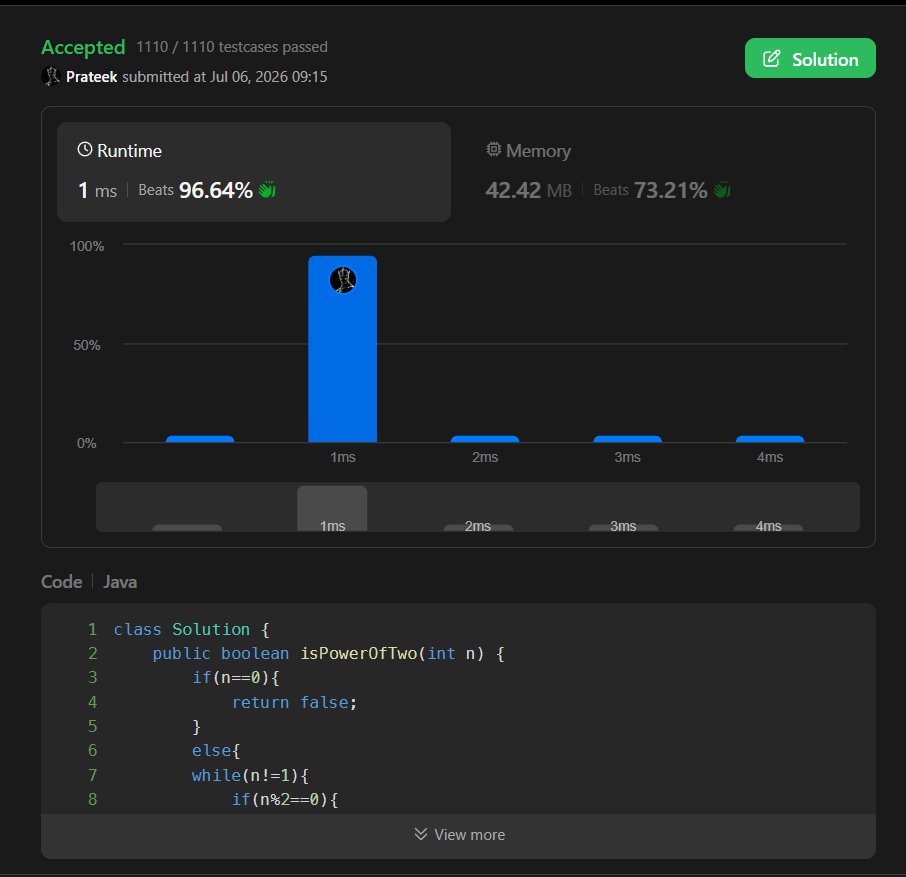
Task: Click code line 'if(n==0){'
Action: (236, 677)
